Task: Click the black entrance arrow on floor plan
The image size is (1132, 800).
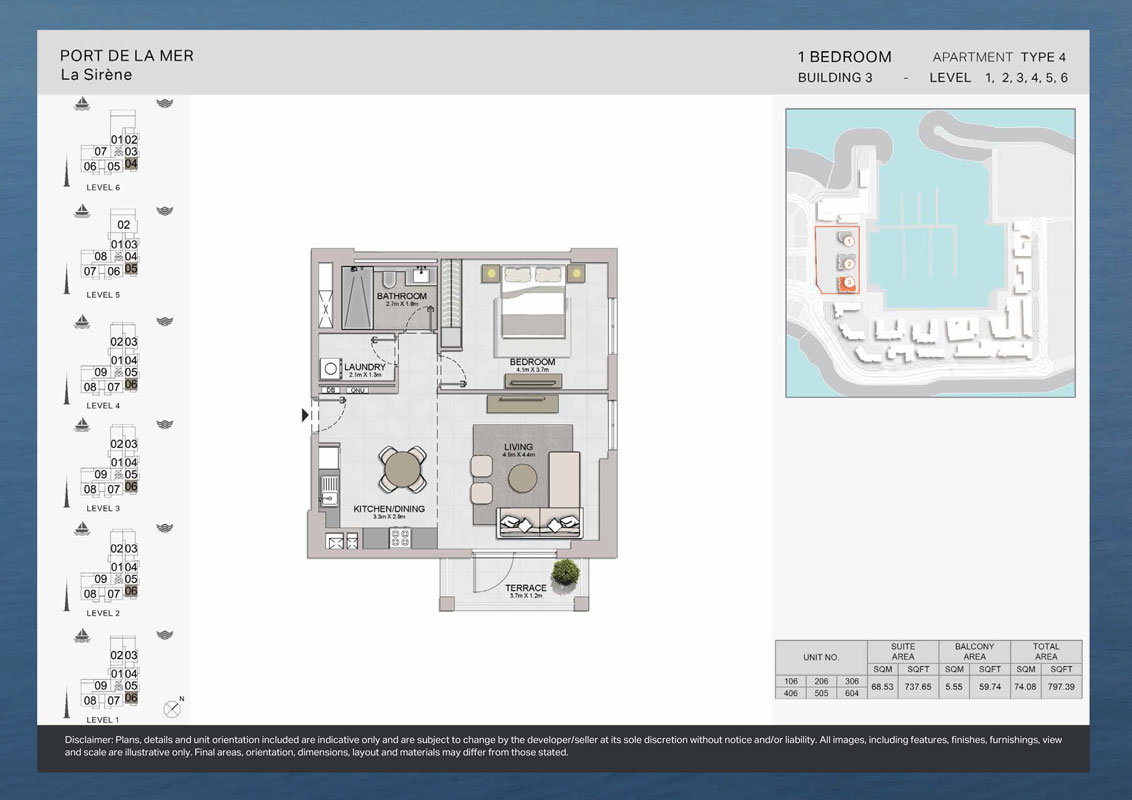Action: click(x=306, y=415)
